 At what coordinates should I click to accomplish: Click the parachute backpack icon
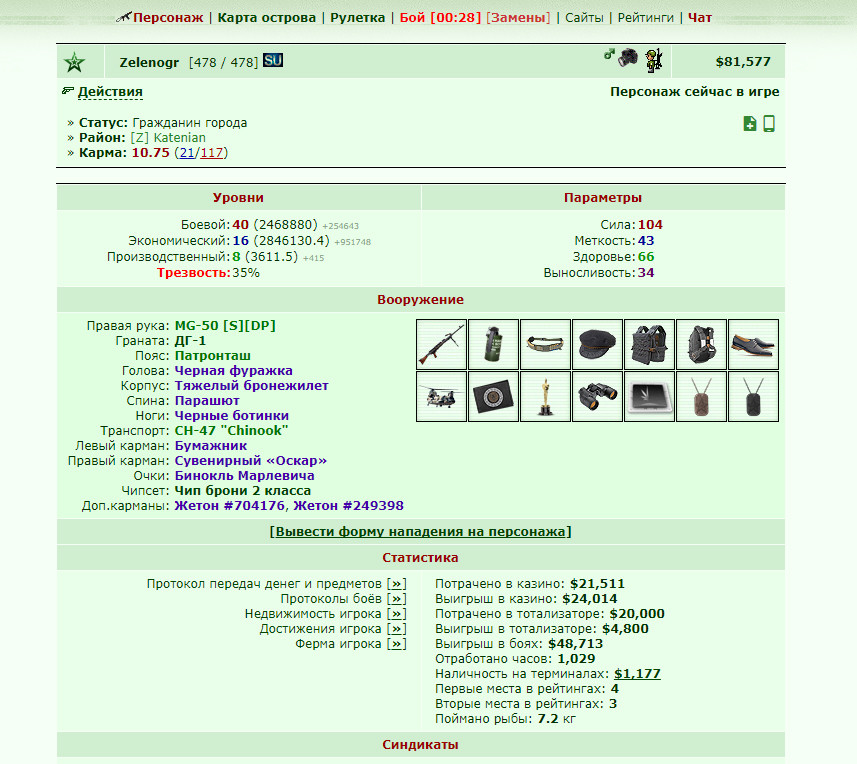click(701, 344)
